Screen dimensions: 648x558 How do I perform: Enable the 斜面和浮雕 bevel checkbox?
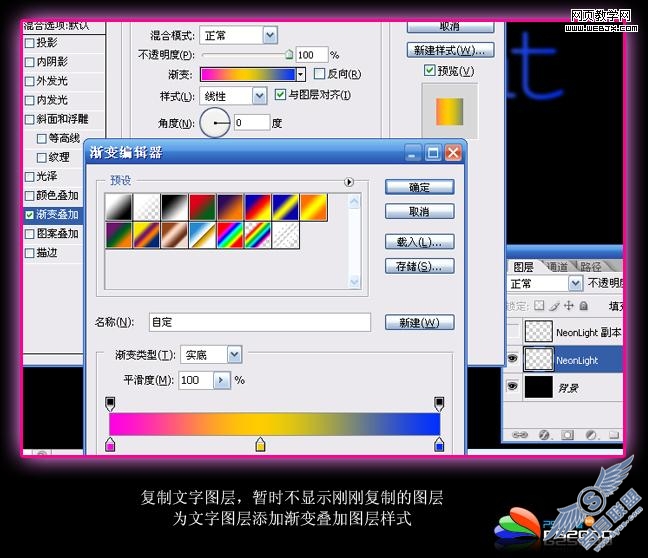coord(30,119)
